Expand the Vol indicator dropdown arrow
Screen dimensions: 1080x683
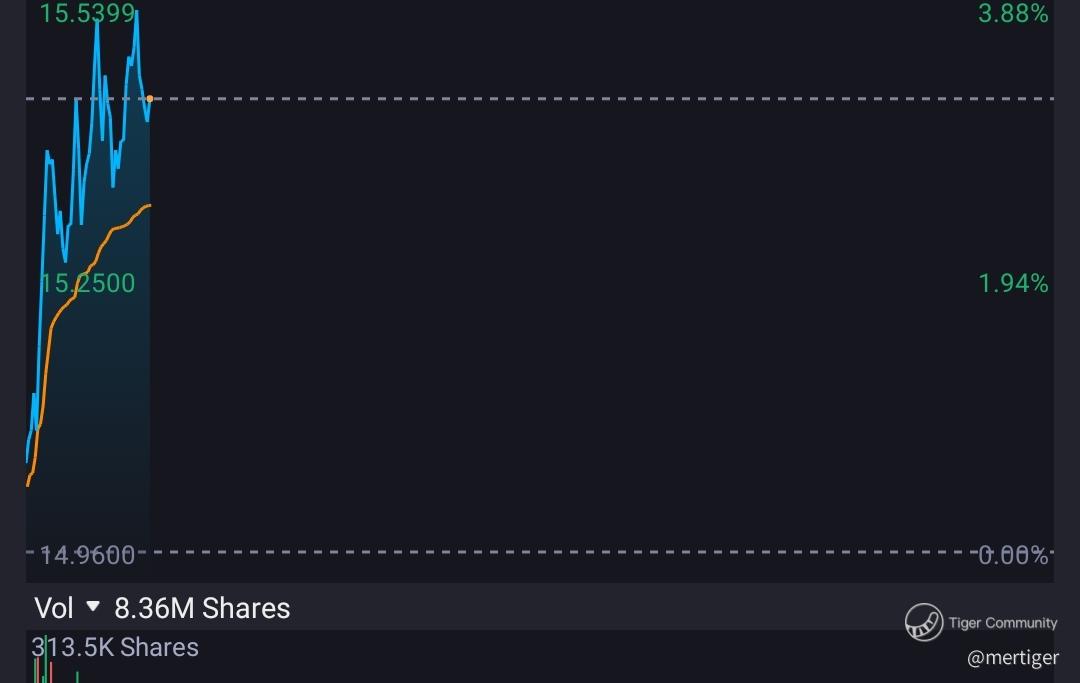[93, 607]
